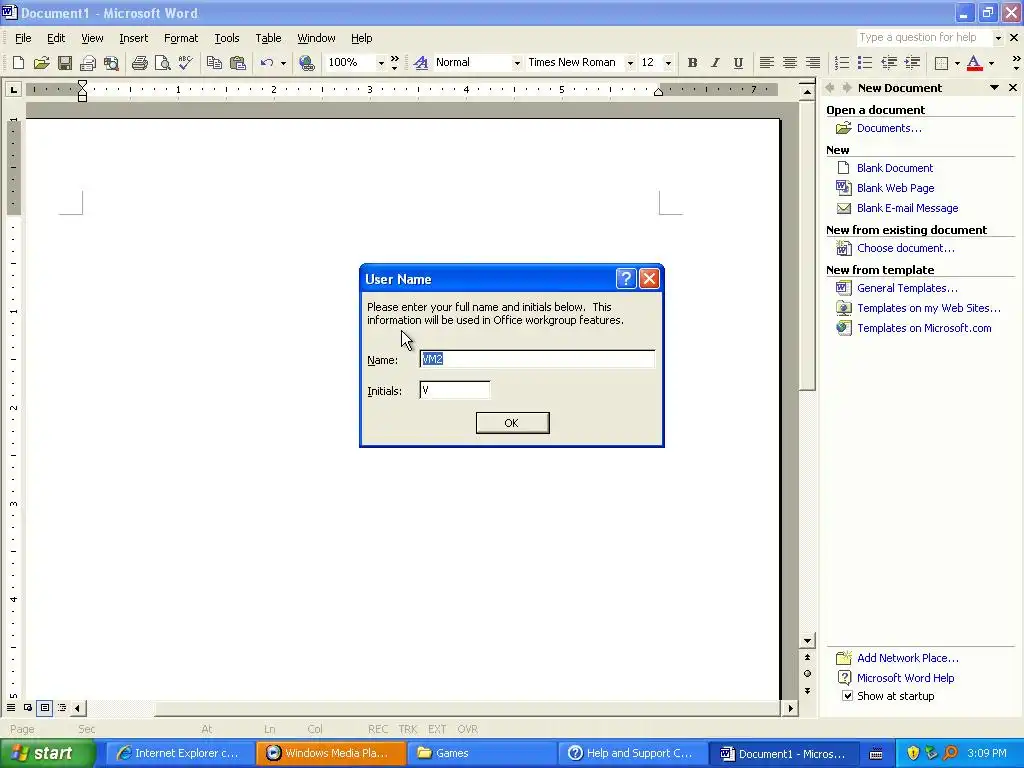The height and width of the screenshot is (768, 1024).
Task: Uncheck Show at startup checkbox
Action: [x=847, y=696]
